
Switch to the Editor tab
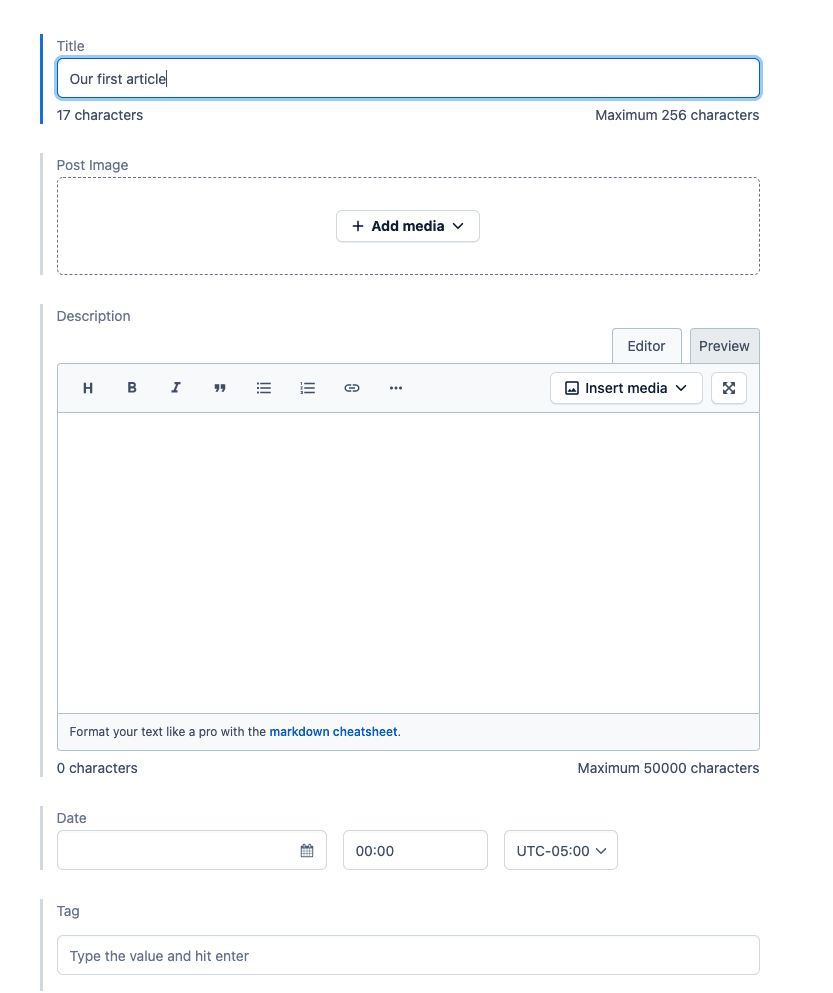[x=646, y=346]
